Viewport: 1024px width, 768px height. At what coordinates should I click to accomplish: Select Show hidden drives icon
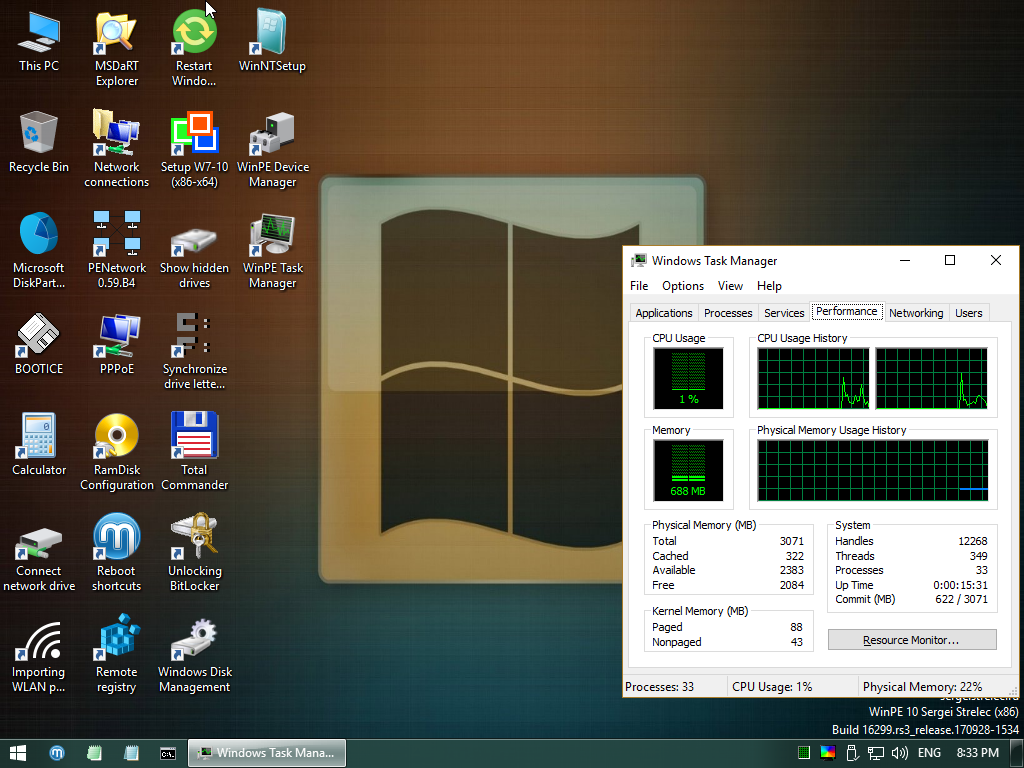coord(194,250)
